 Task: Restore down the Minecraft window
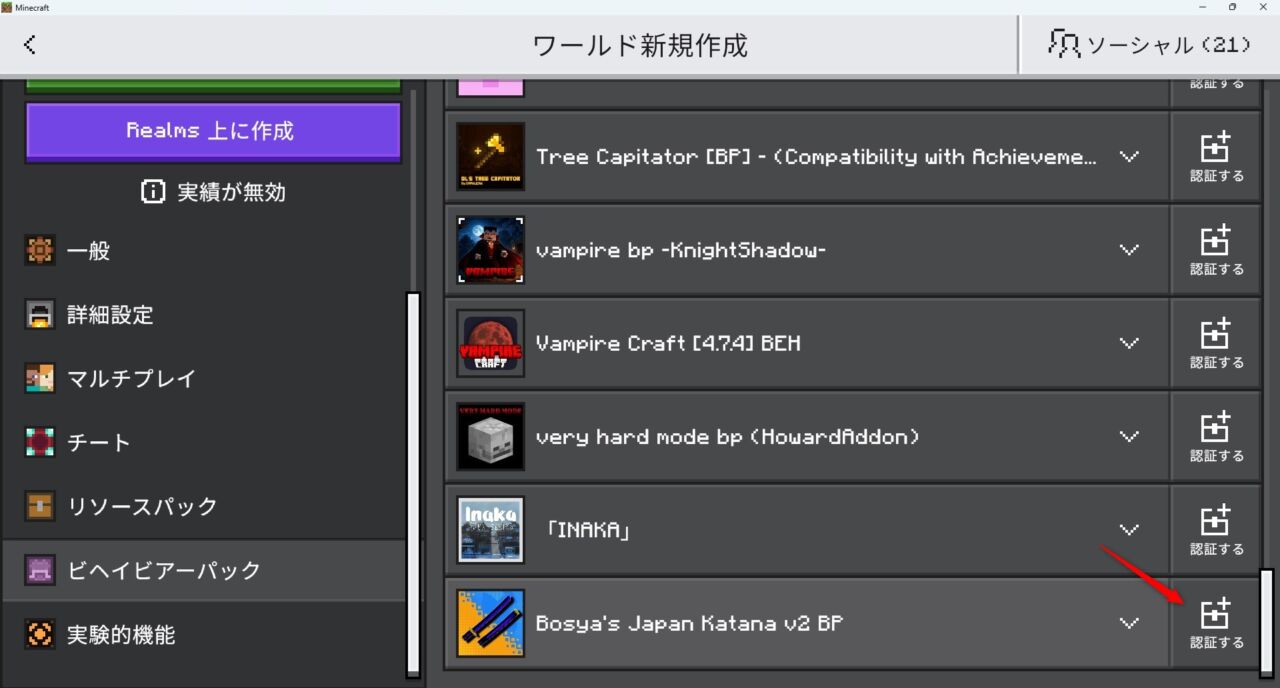pos(1232,7)
